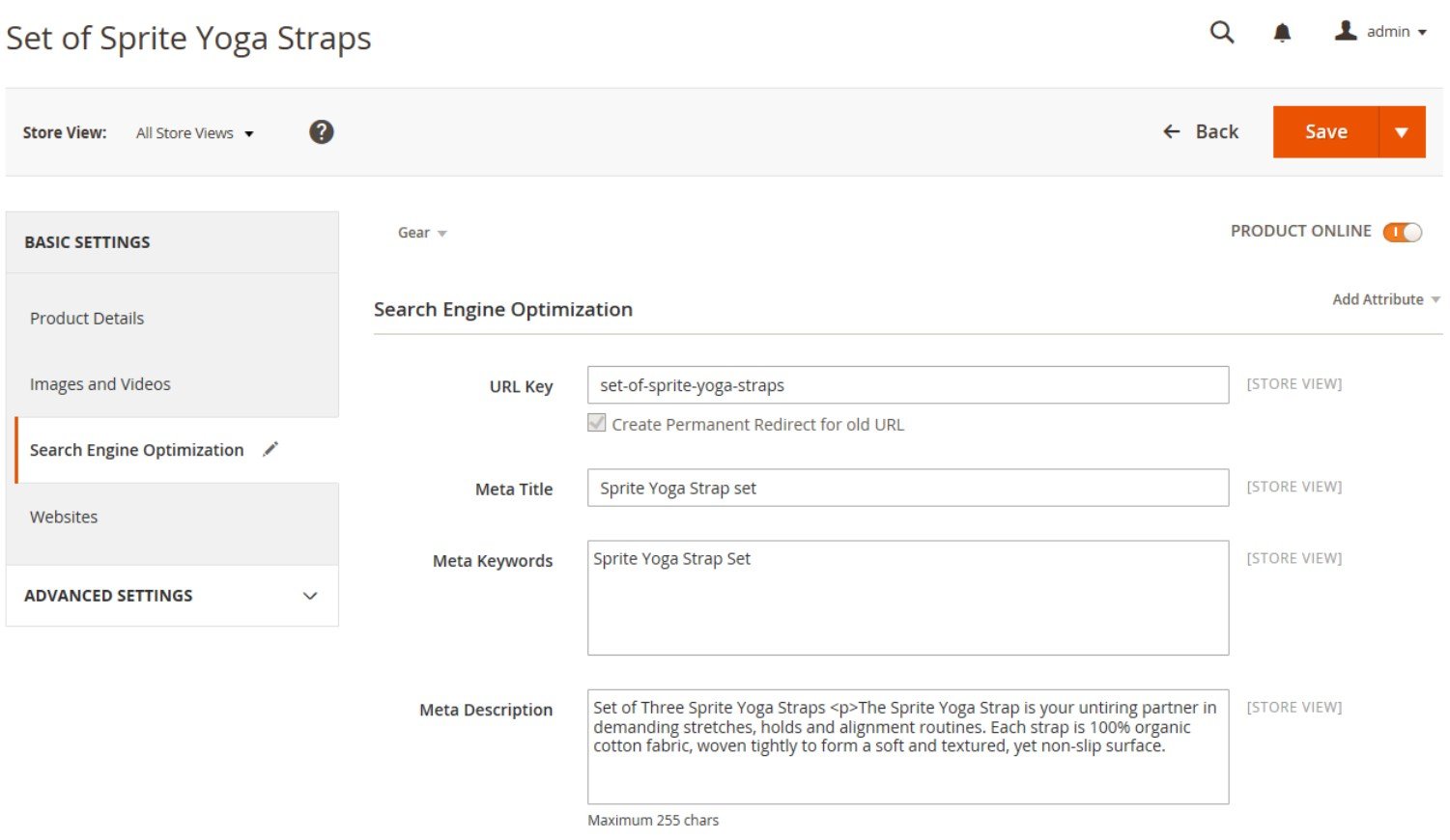
Task: Go back with the Back button
Action: (x=1201, y=131)
